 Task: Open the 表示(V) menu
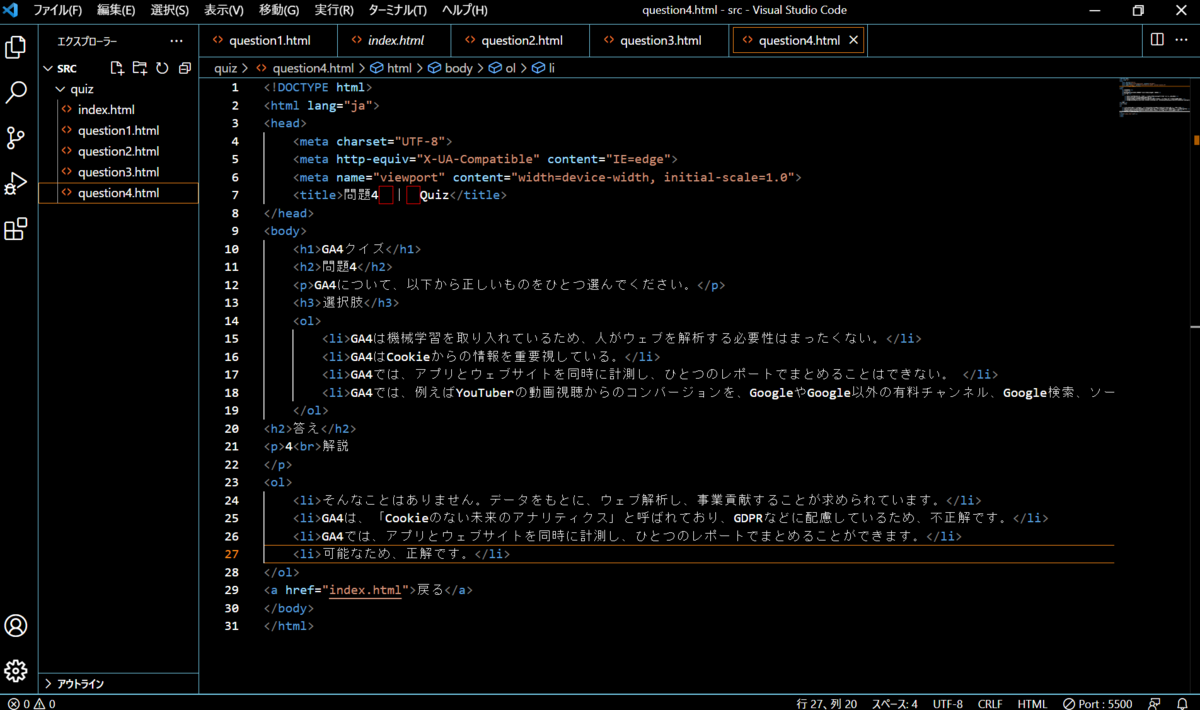pyautogui.click(x=223, y=10)
